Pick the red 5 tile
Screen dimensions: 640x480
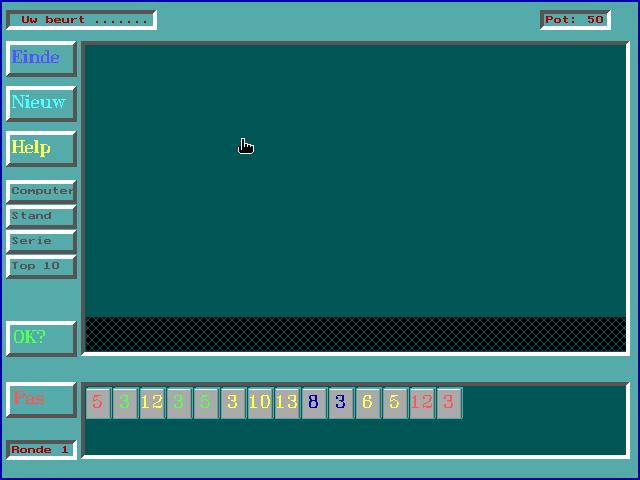click(x=98, y=403)
